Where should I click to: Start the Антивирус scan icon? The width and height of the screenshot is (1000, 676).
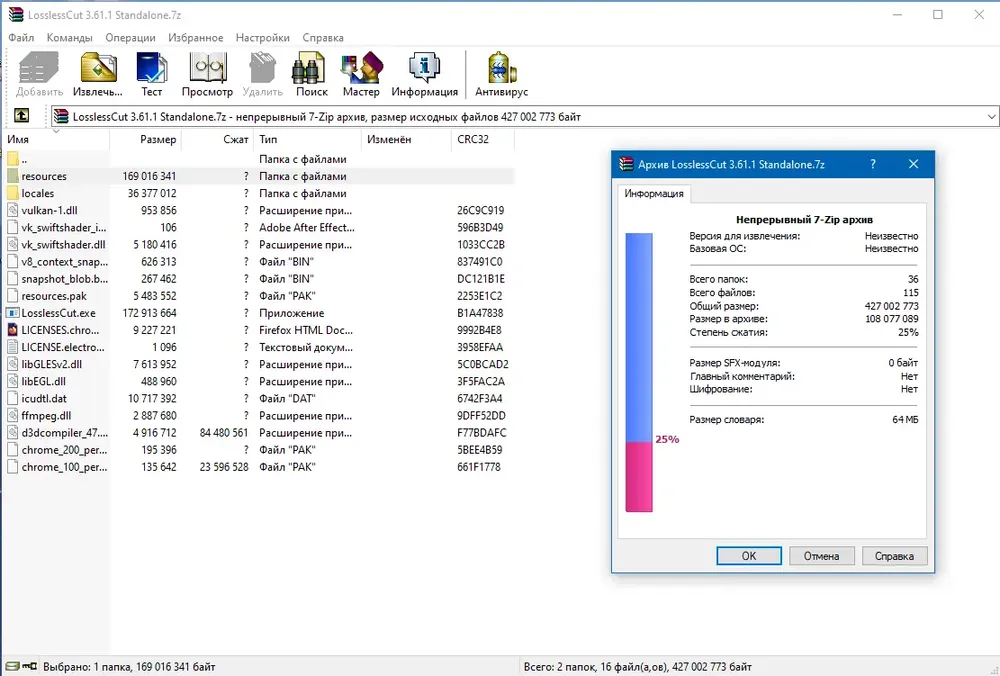501,68
